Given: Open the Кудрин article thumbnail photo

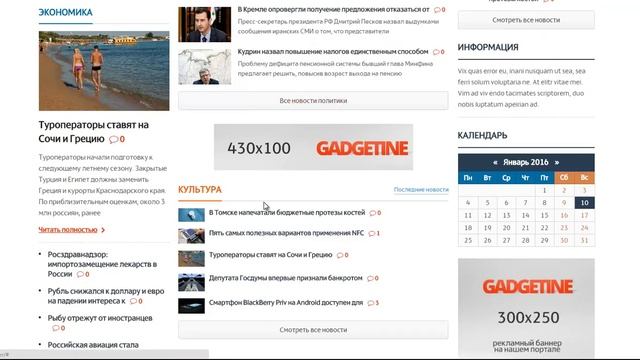Looking at the screenshot, I should pos(204,67).
